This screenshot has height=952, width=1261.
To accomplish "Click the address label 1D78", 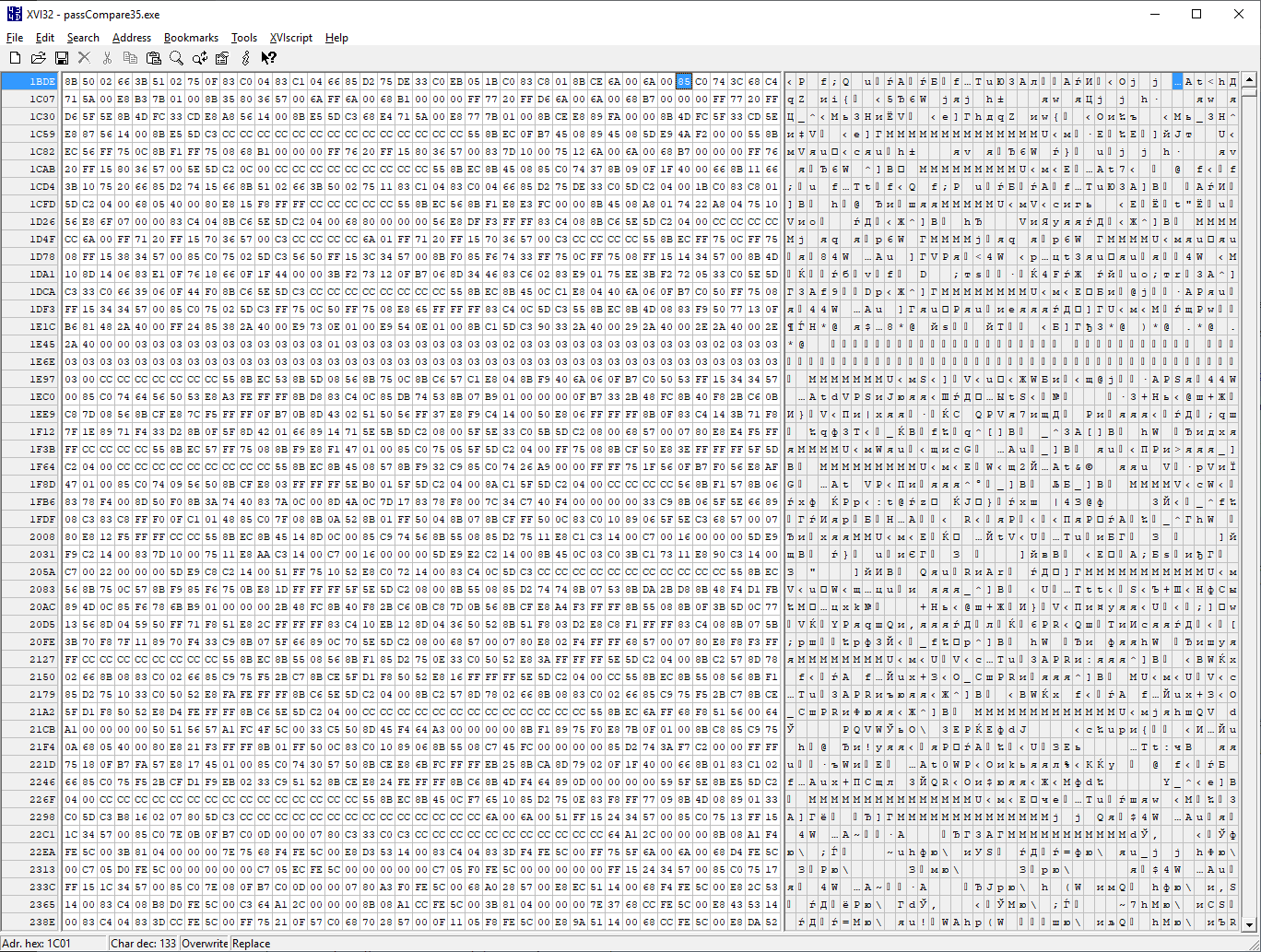I will pos(42,256).
